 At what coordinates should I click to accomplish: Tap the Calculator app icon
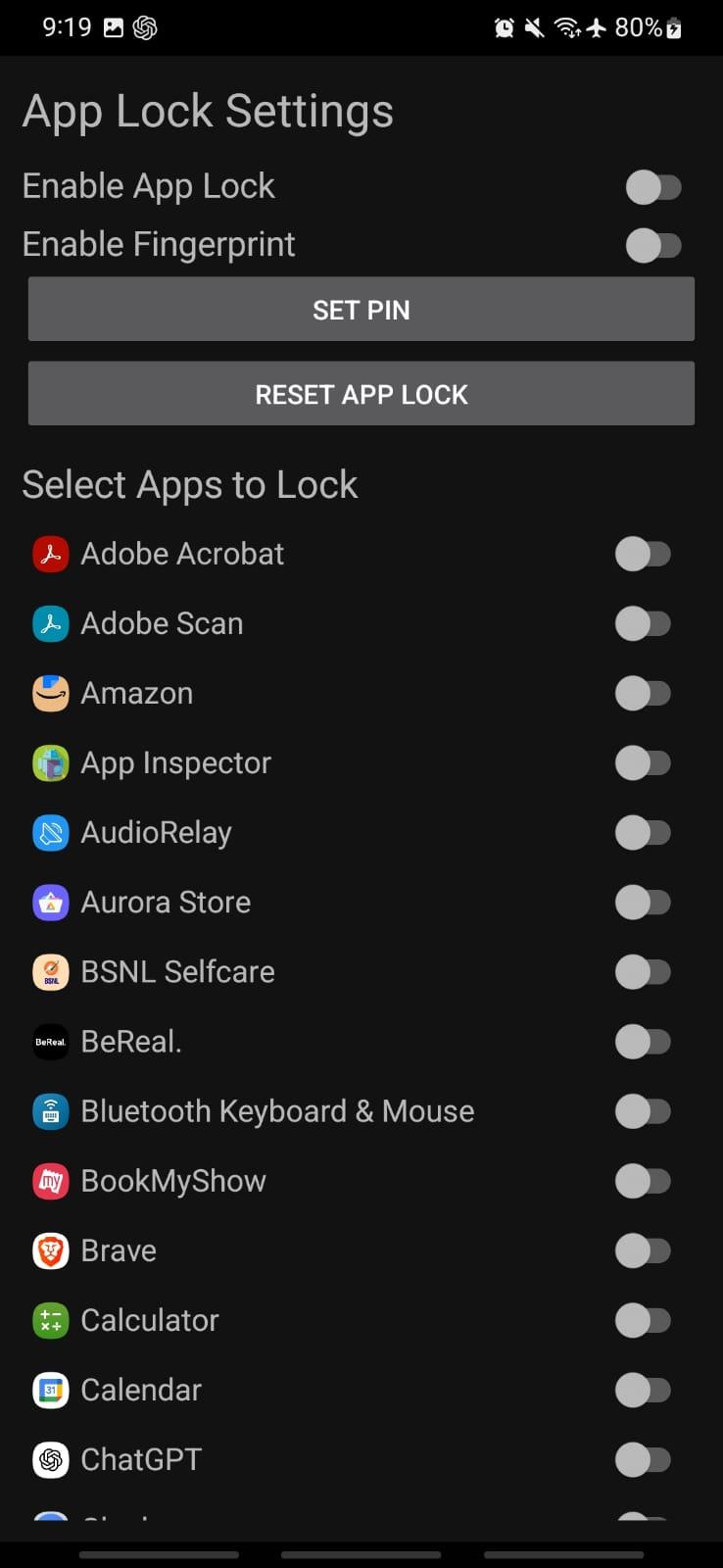pyautogui.click(x=51, y=1320)
